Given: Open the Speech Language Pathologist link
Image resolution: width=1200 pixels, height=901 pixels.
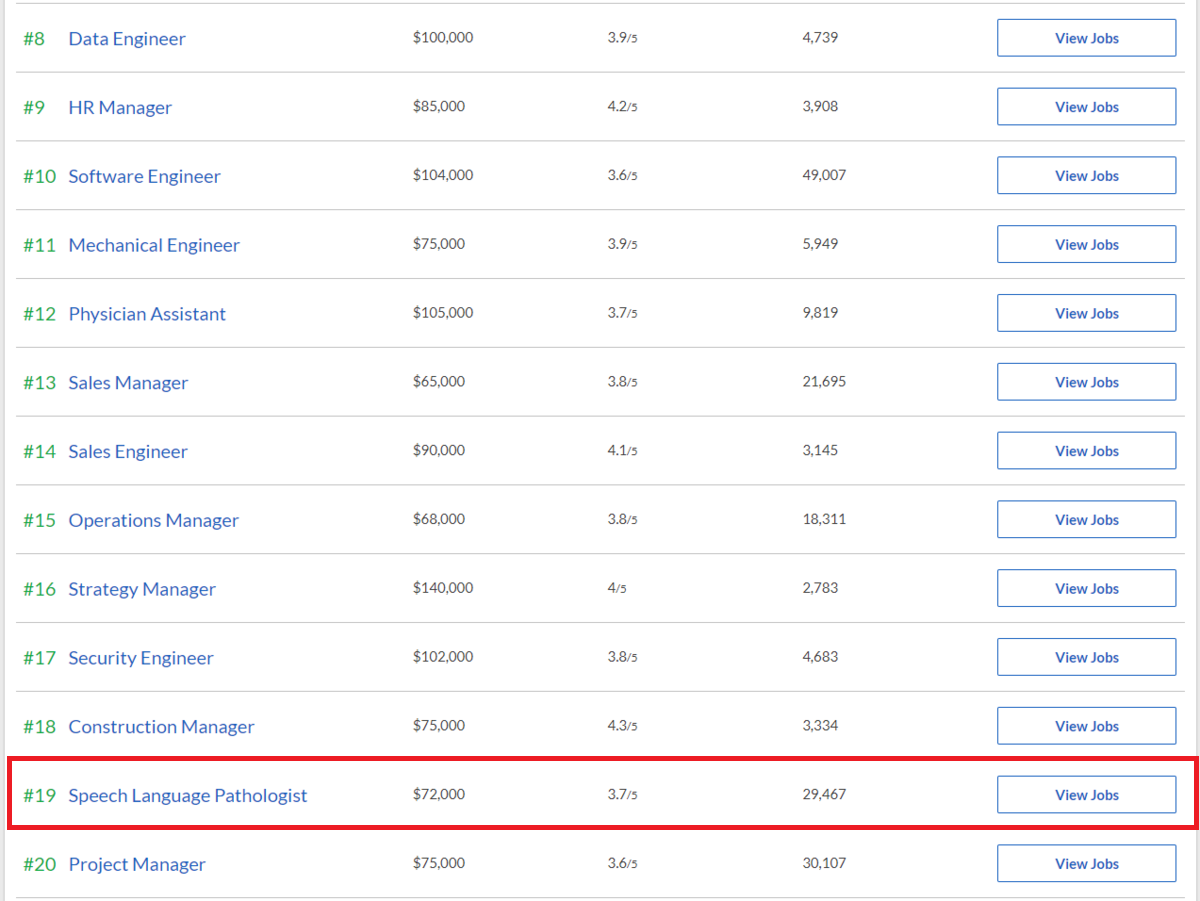Looking at the screenshot, I should 188,796.
